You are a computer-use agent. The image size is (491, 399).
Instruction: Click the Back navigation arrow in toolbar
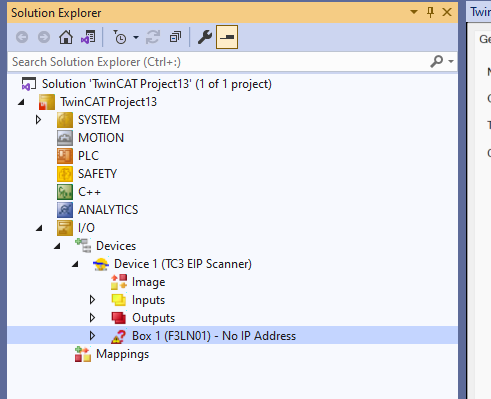(x=22, y=37)
